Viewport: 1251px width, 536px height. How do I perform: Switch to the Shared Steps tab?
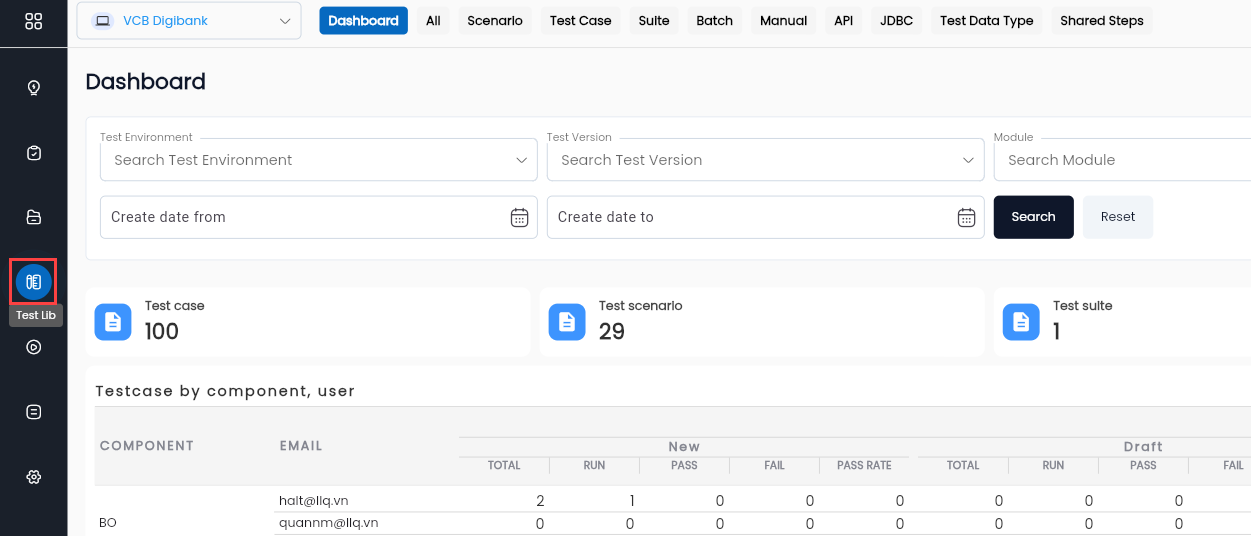[1102, 21]
